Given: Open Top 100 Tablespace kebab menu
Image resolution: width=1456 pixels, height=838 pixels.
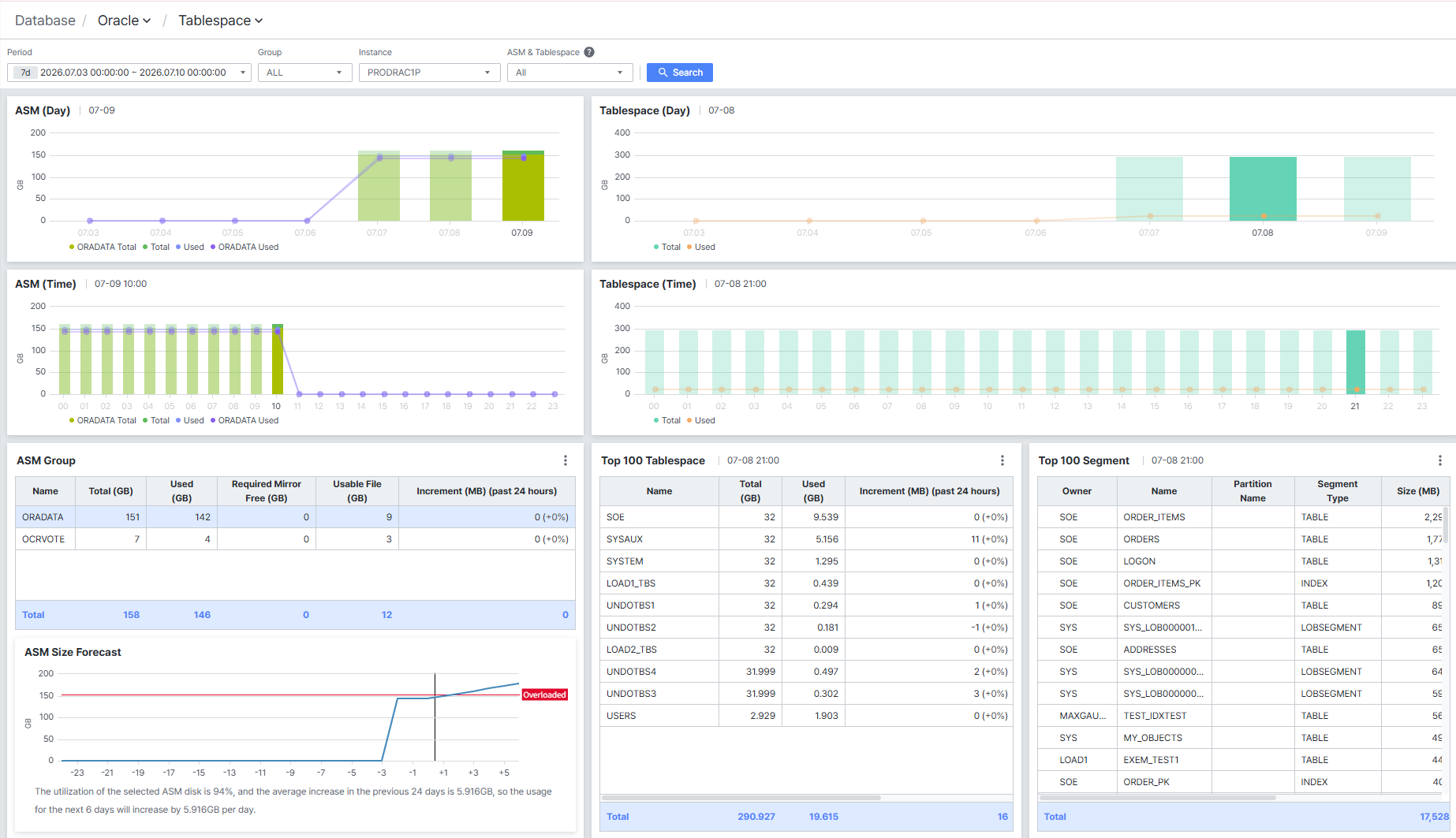Looking at the screenshot, I should tap(1002, 460).
